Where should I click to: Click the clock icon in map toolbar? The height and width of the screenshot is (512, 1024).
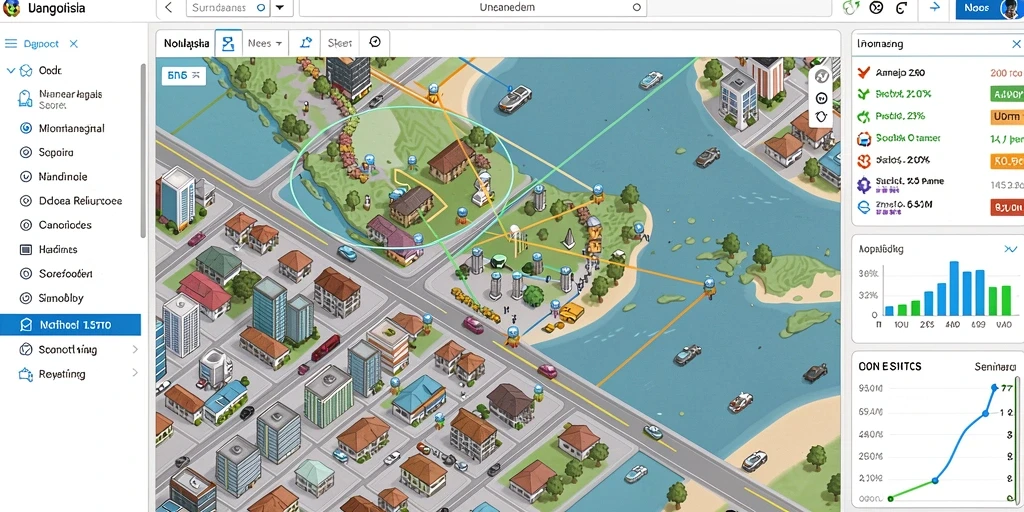(x=375, y=42)
